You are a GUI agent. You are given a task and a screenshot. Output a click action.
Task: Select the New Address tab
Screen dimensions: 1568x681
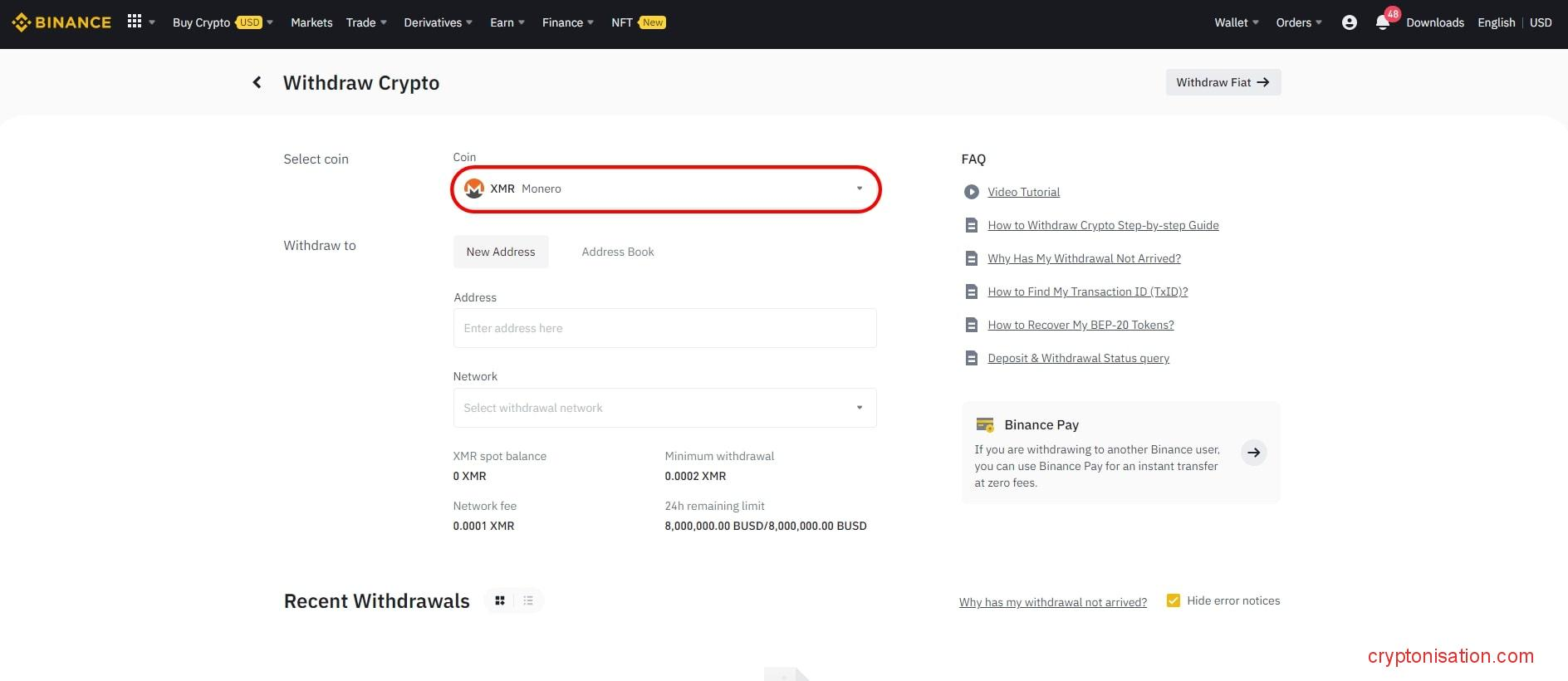(501, 252)
